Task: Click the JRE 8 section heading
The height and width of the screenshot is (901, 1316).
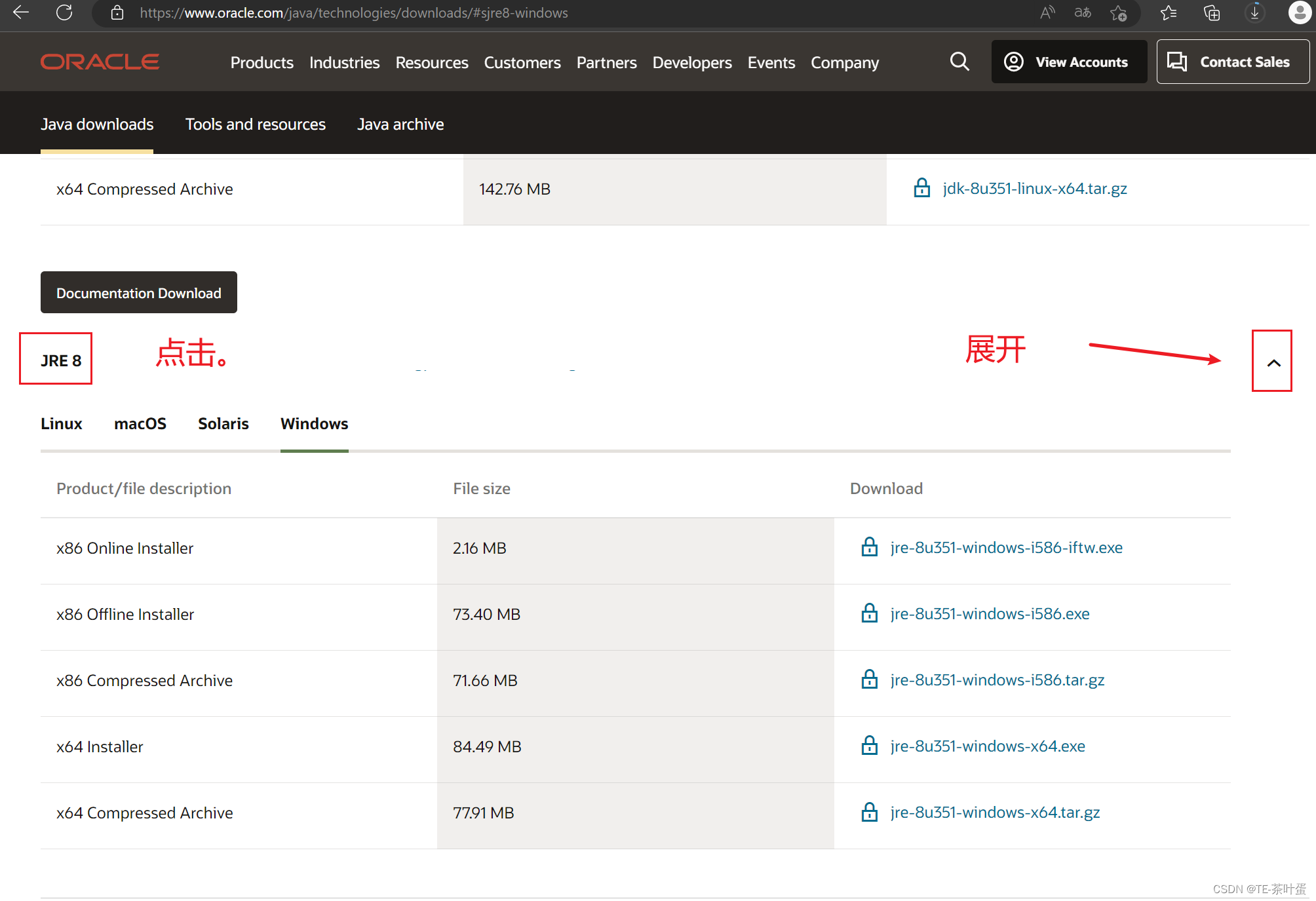Action: tap(61, 360)
